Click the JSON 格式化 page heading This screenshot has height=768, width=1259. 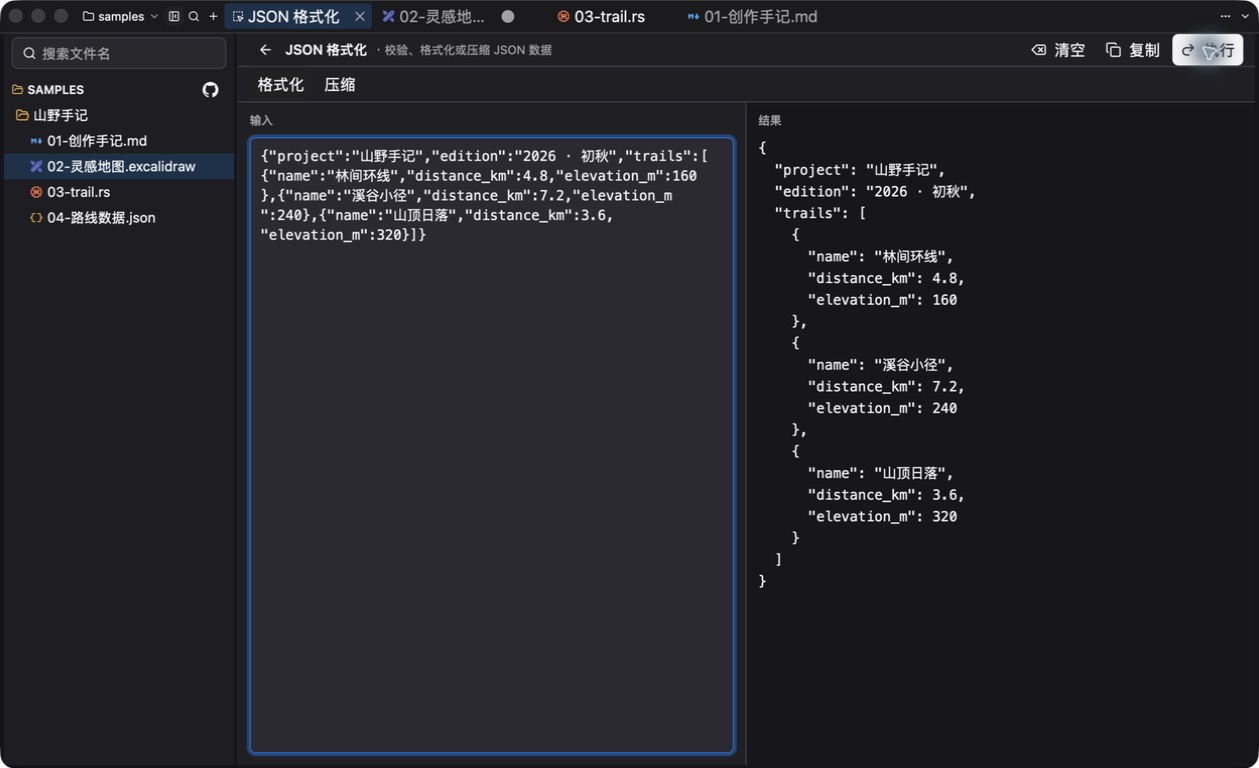pos(326,50)
